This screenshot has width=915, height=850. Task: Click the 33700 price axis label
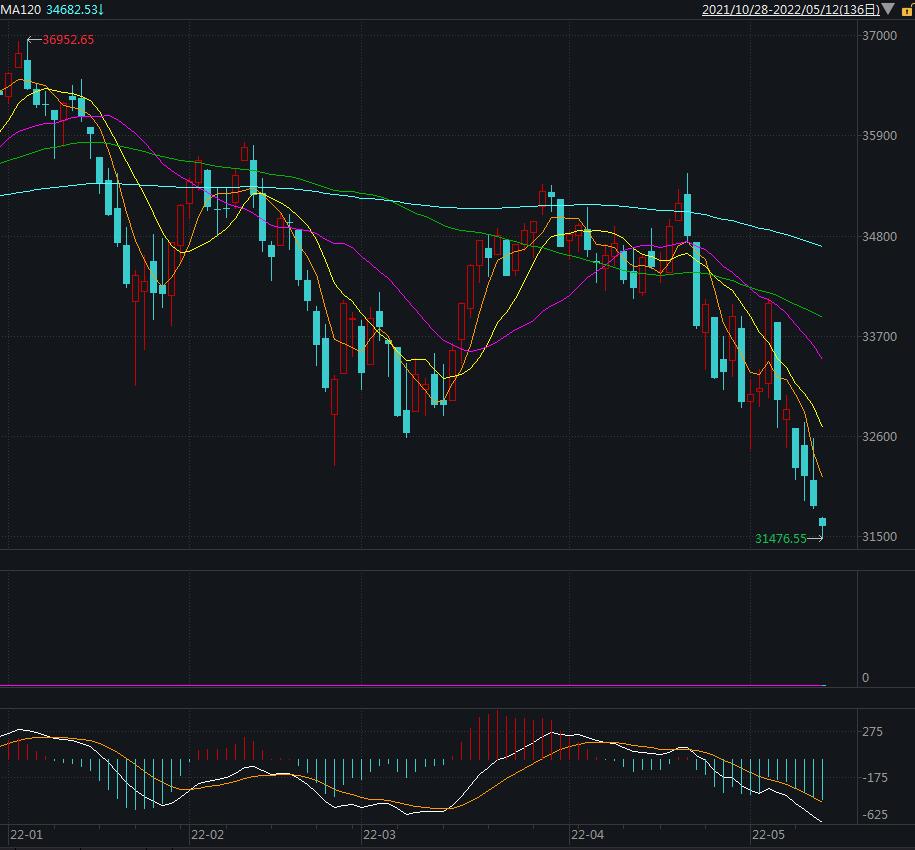879,337
